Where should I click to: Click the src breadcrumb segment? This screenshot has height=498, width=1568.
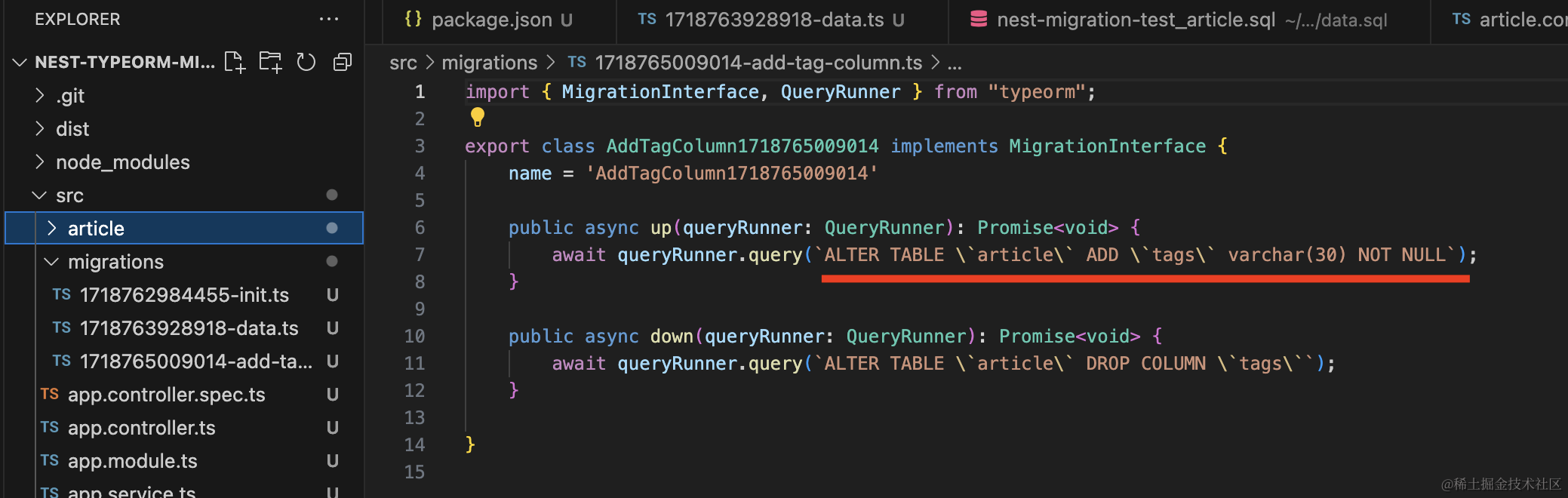tap(403, 63)
